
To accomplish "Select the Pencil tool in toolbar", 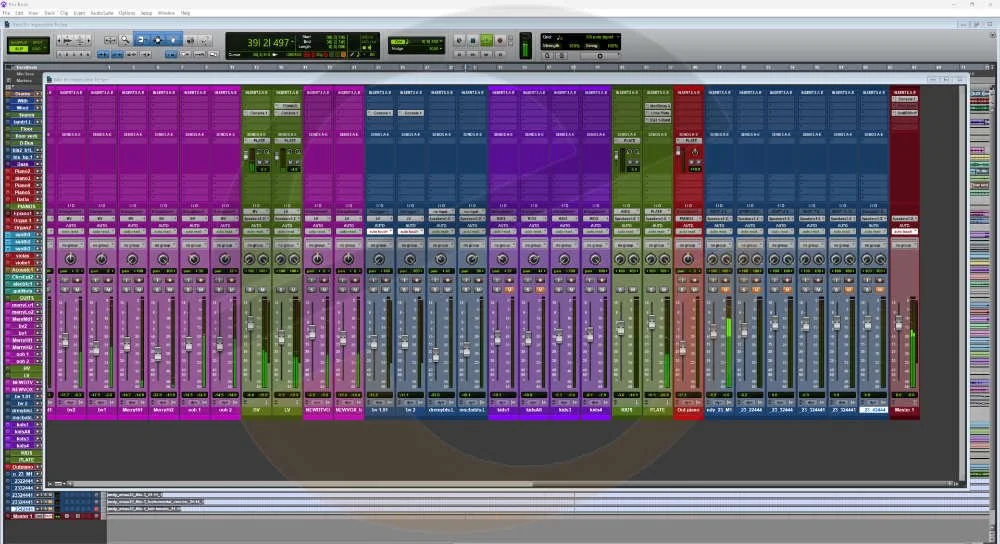I will pos(204,40).
